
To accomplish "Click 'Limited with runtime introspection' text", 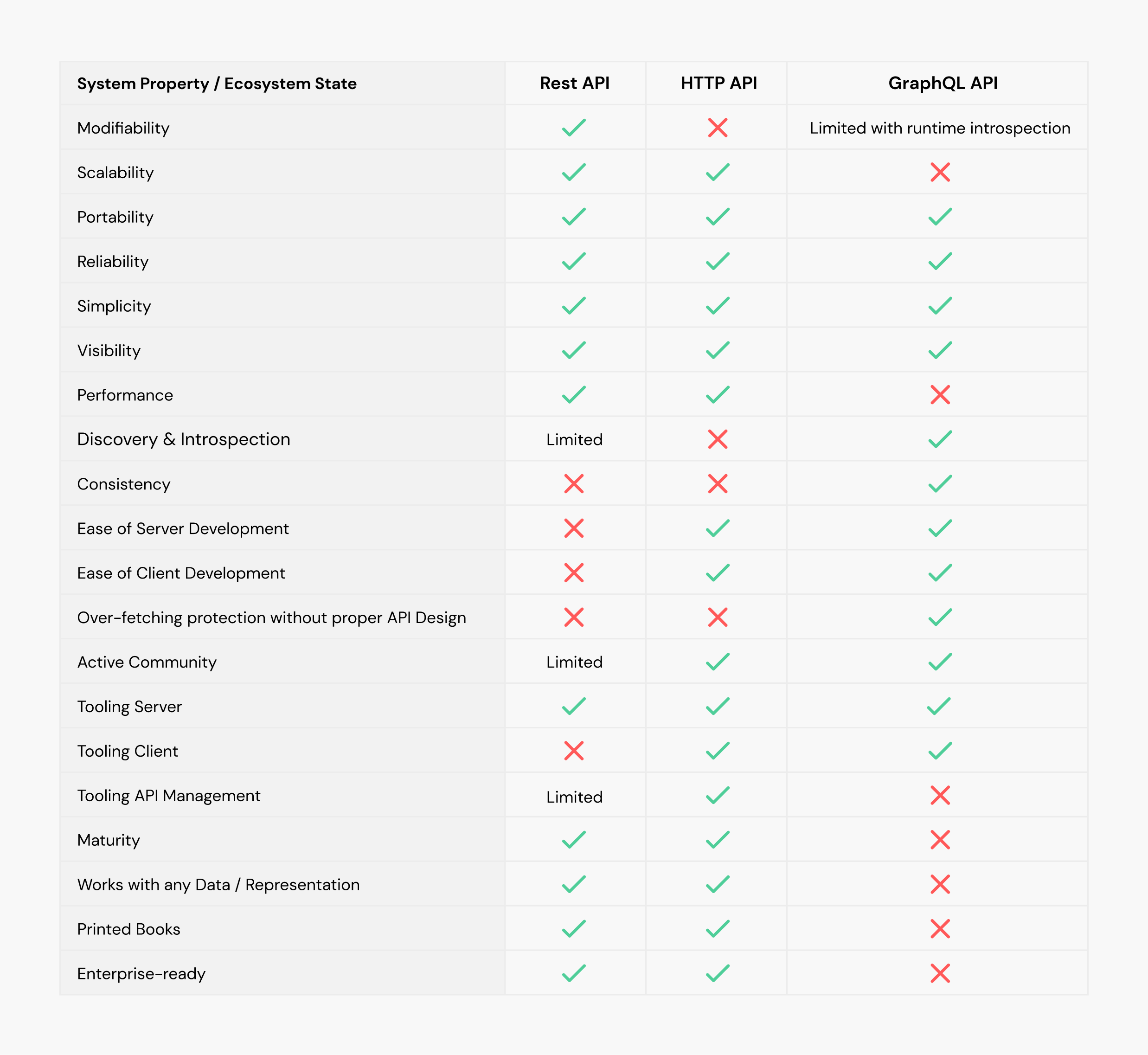I will (940, 128).
